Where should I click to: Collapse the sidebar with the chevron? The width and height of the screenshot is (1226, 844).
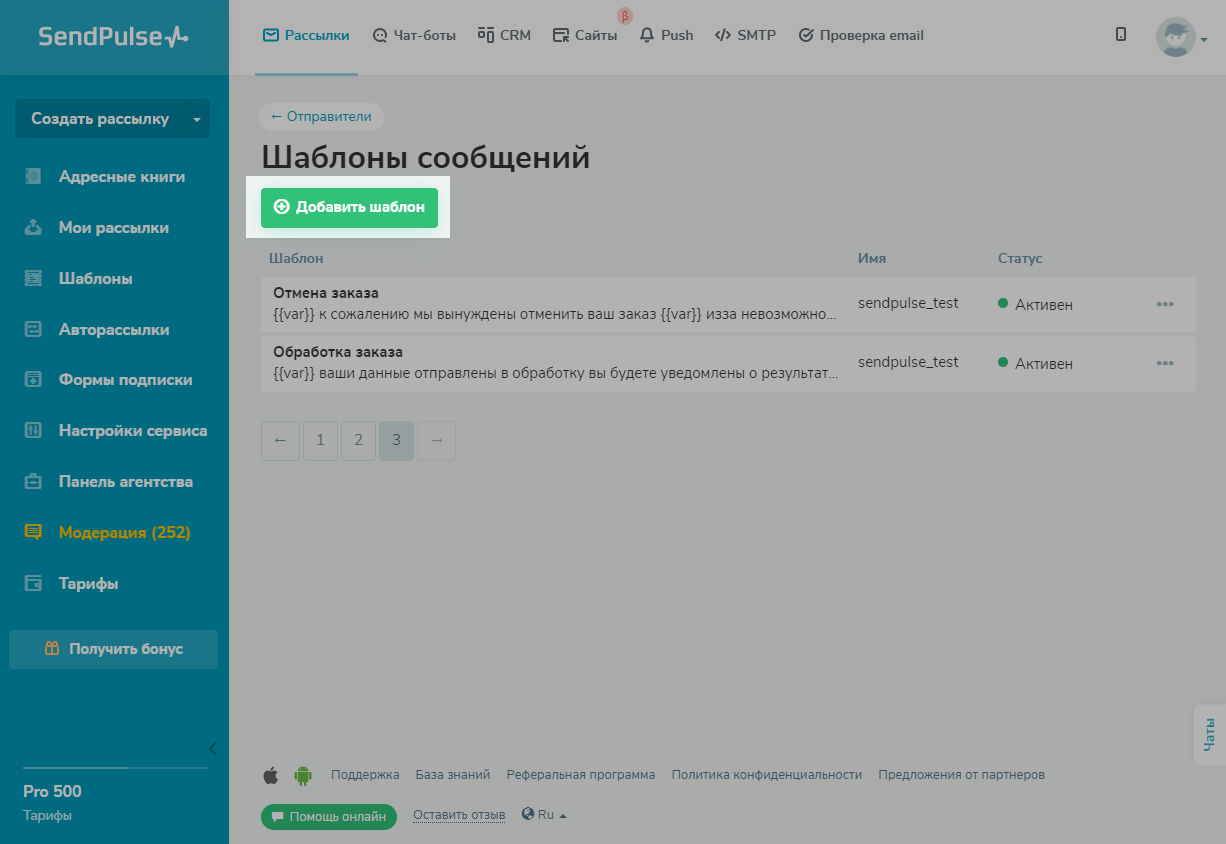[212, 748]
